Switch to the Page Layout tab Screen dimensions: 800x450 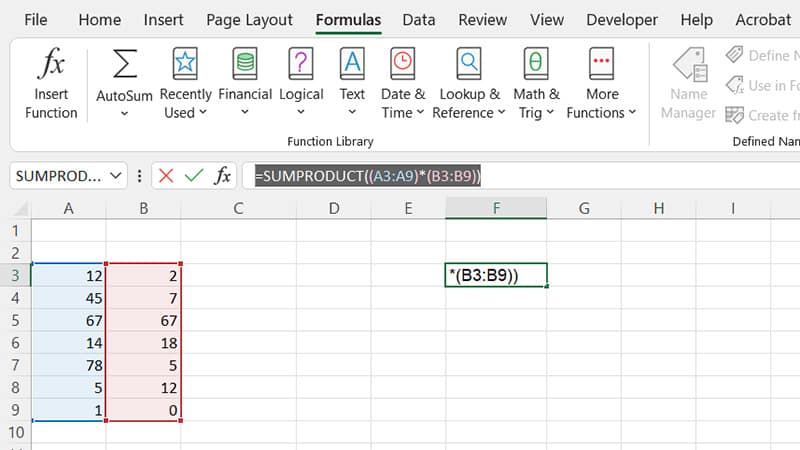click(x=249, y=20)
